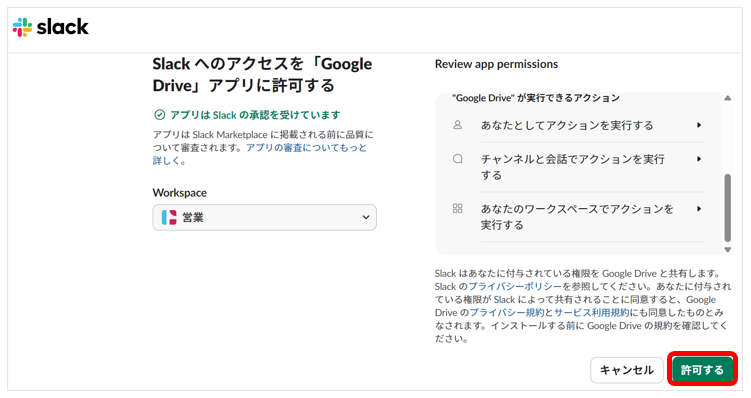Image resolution: width=751 pixels, height=398 pixels.
Task: Open Google Drive のプライバシー規約 link
Action: pos(507,312)
